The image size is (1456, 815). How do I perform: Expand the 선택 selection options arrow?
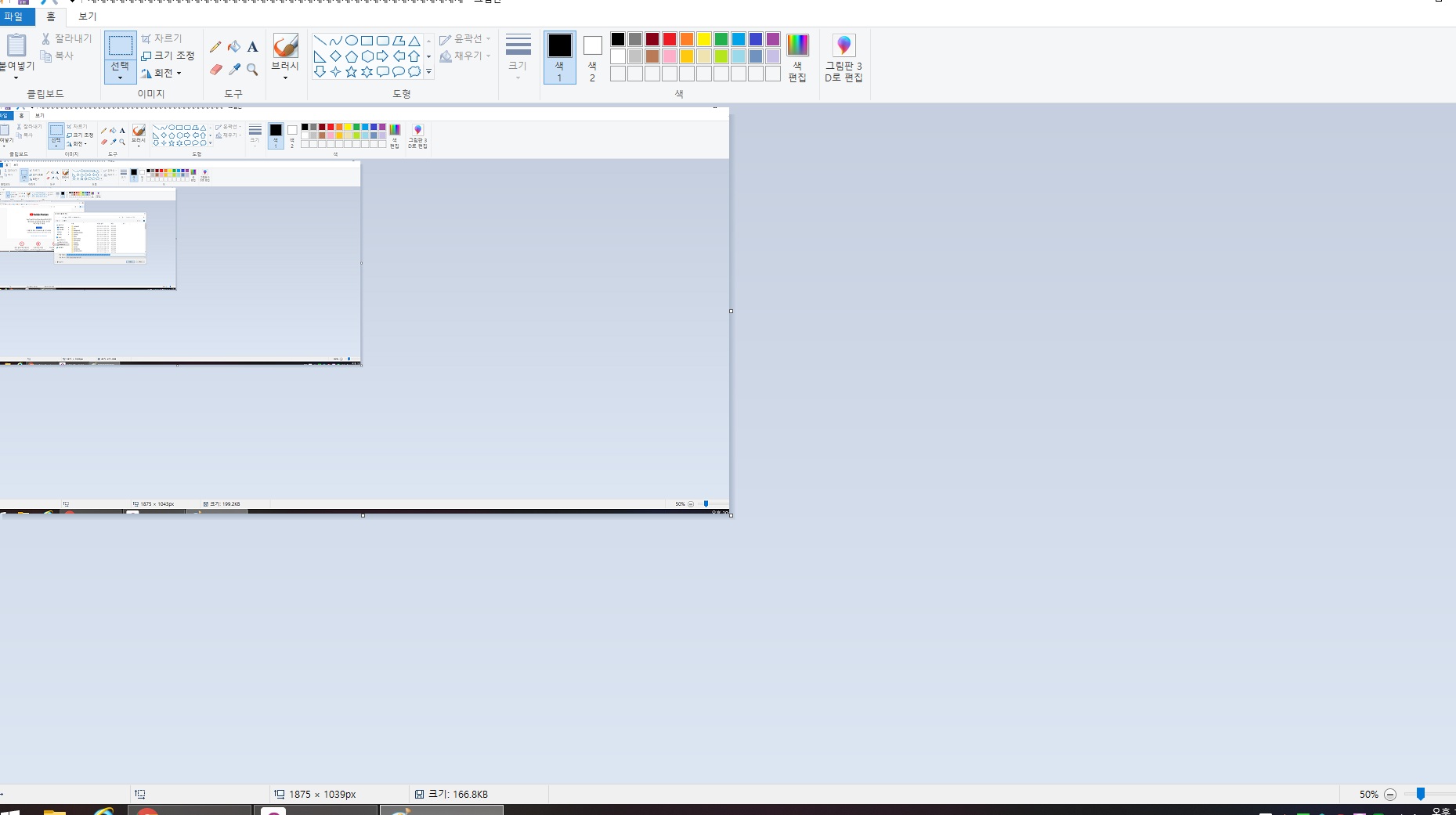pos(120,78)
